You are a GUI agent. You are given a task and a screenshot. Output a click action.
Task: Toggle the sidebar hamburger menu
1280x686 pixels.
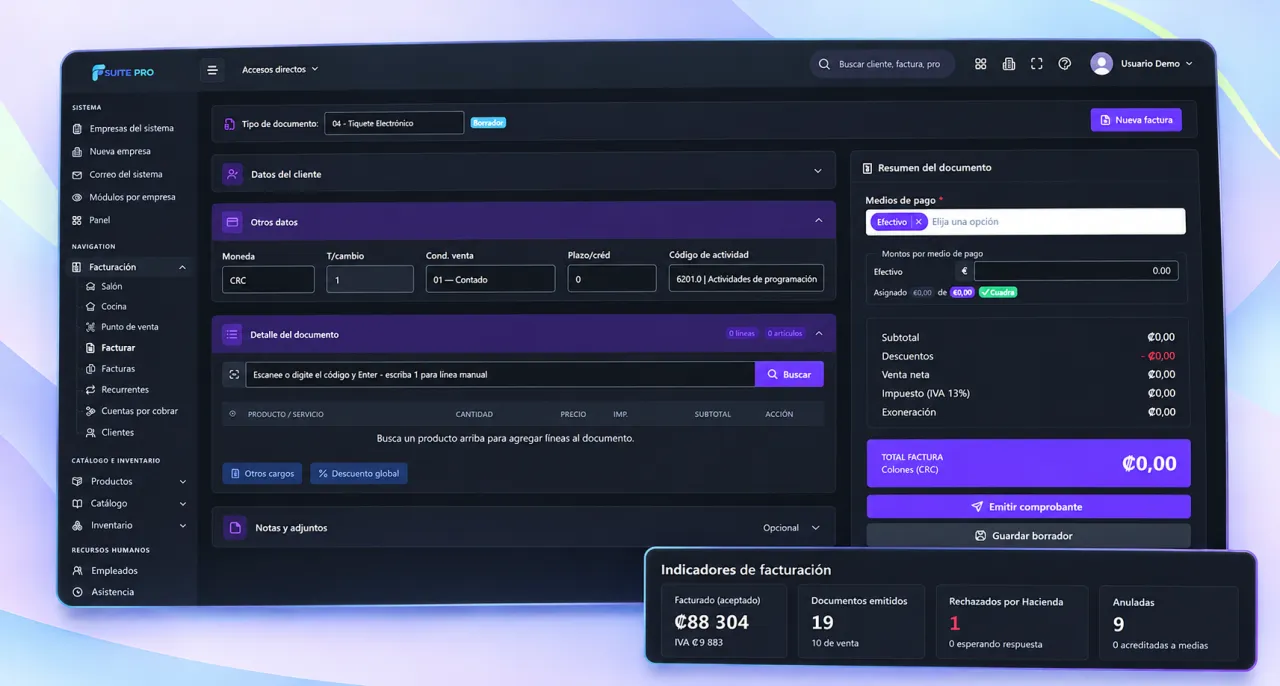pos(212,70)
